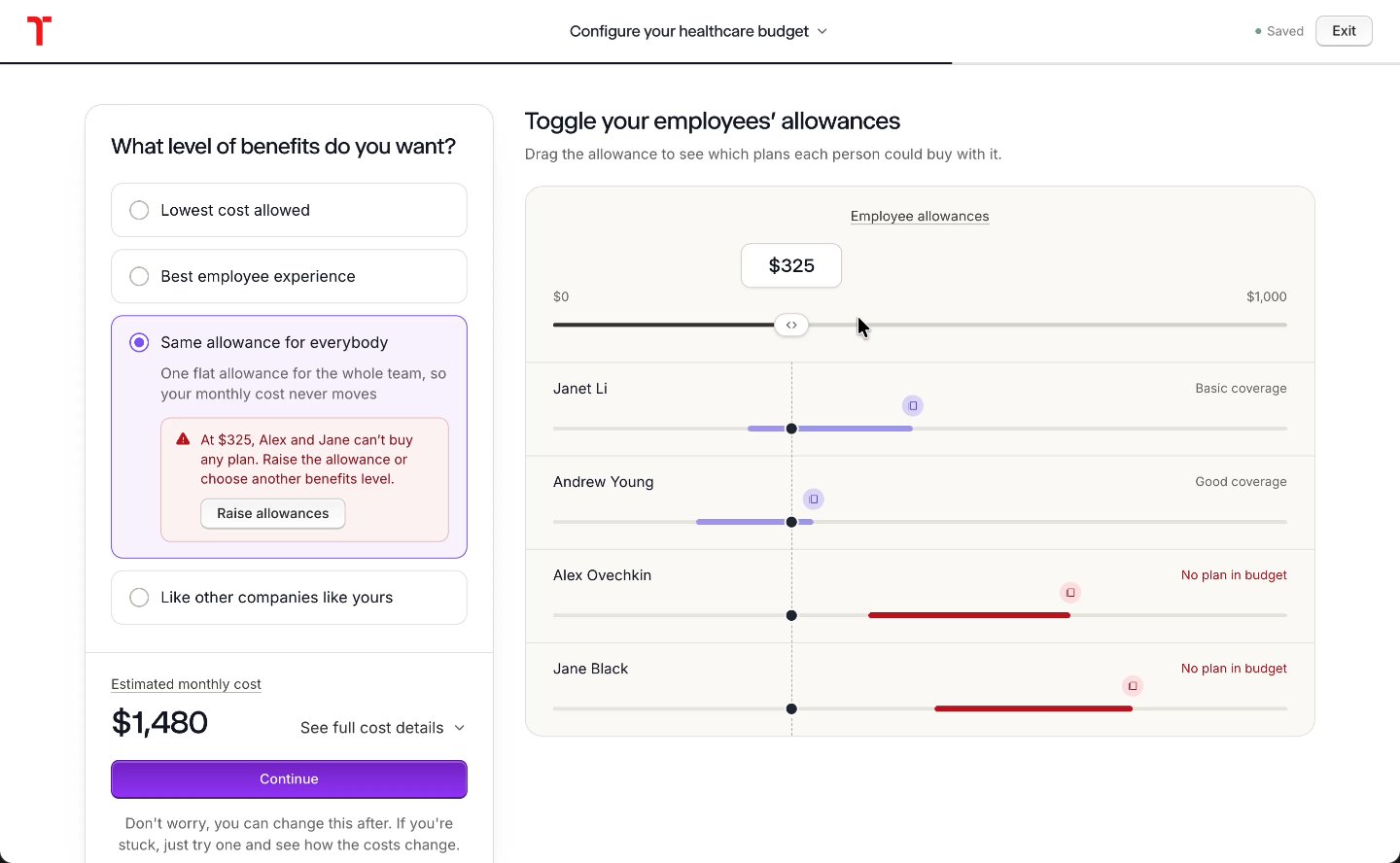Click Janet Li's purple plan marker icon

[912, 405]
